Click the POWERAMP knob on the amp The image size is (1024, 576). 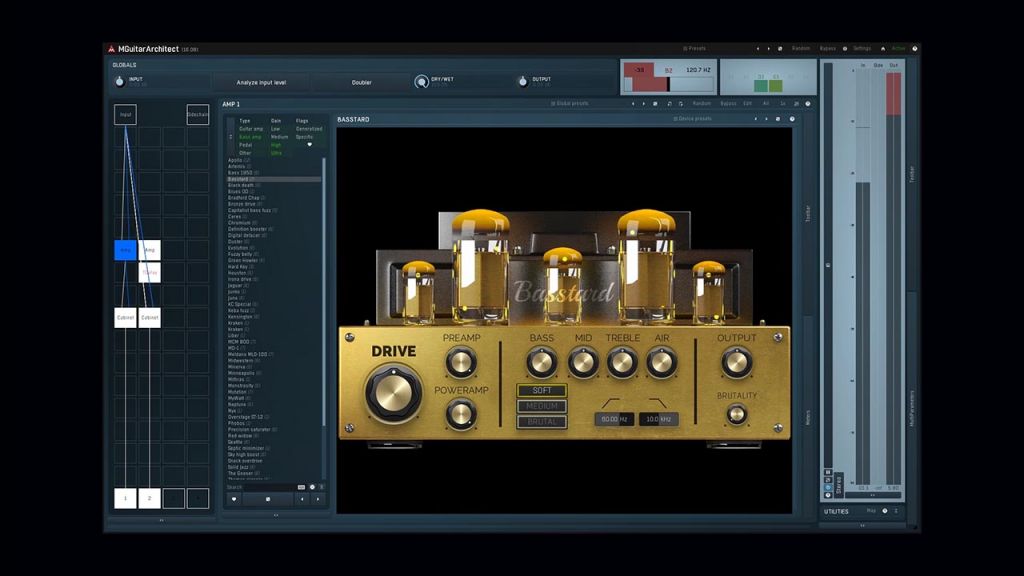coord(461,414)
